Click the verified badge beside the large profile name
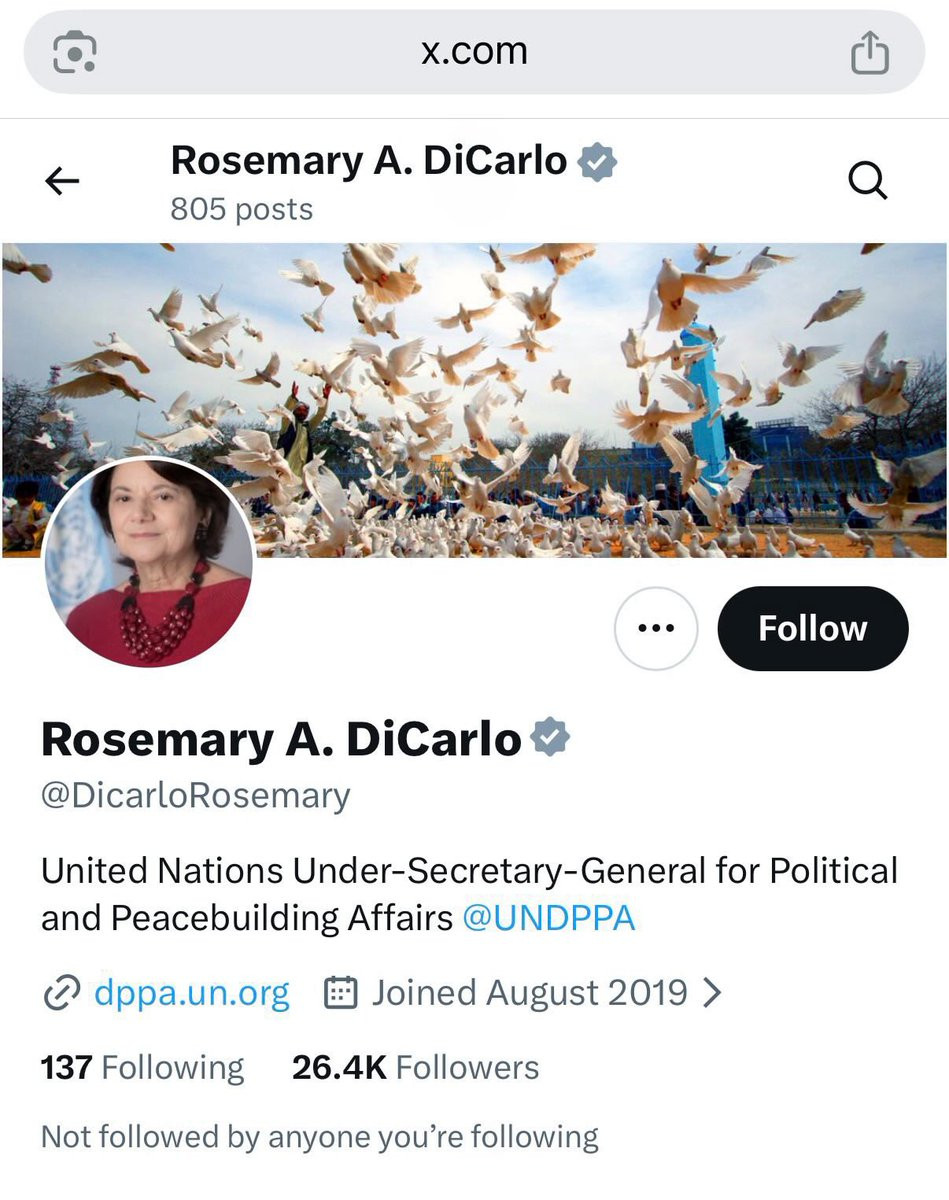 549,739
